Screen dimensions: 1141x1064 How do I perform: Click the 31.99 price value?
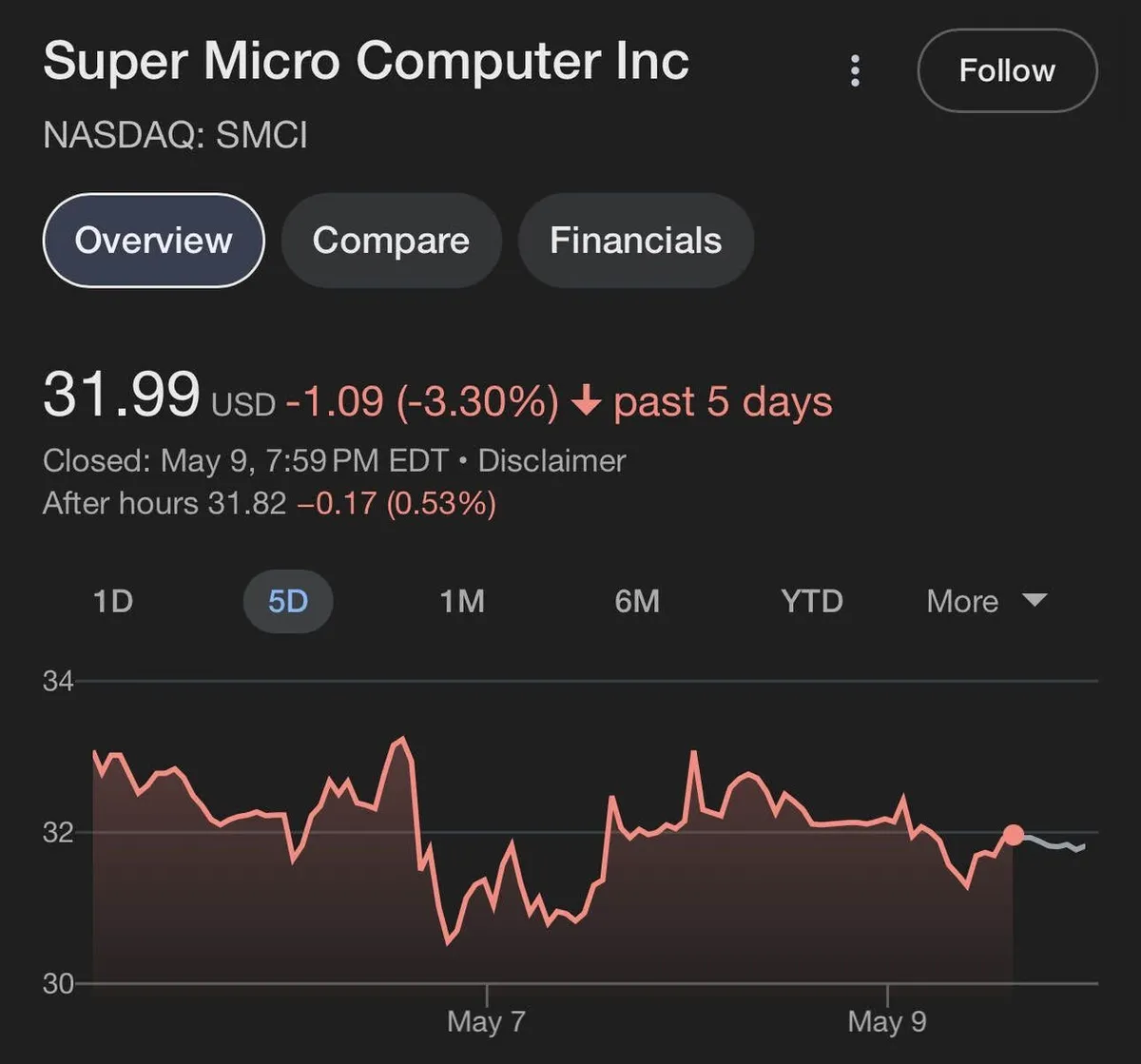pyautogui.click(x=122, y=395)
